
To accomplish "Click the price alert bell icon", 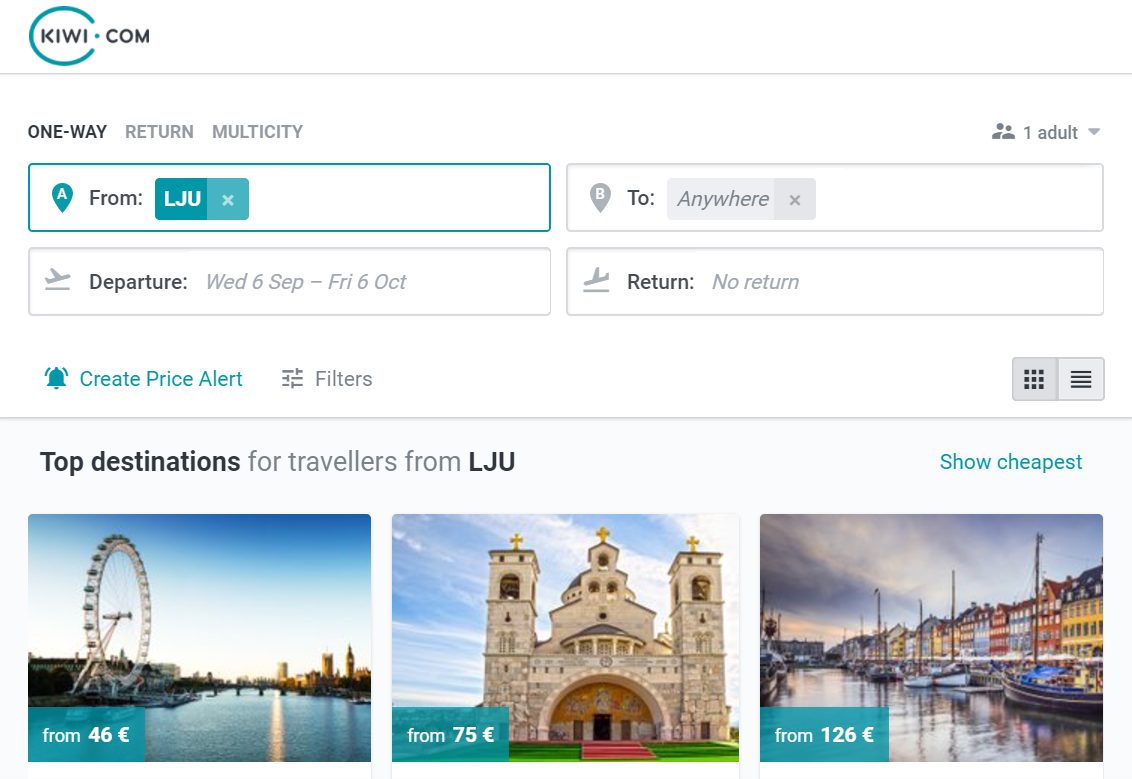I will 57,379.
